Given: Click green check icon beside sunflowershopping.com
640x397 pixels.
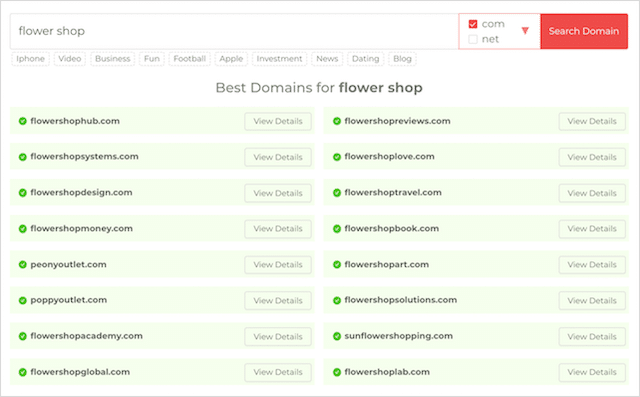Looking at the screenshot, I should click(337, 336).
